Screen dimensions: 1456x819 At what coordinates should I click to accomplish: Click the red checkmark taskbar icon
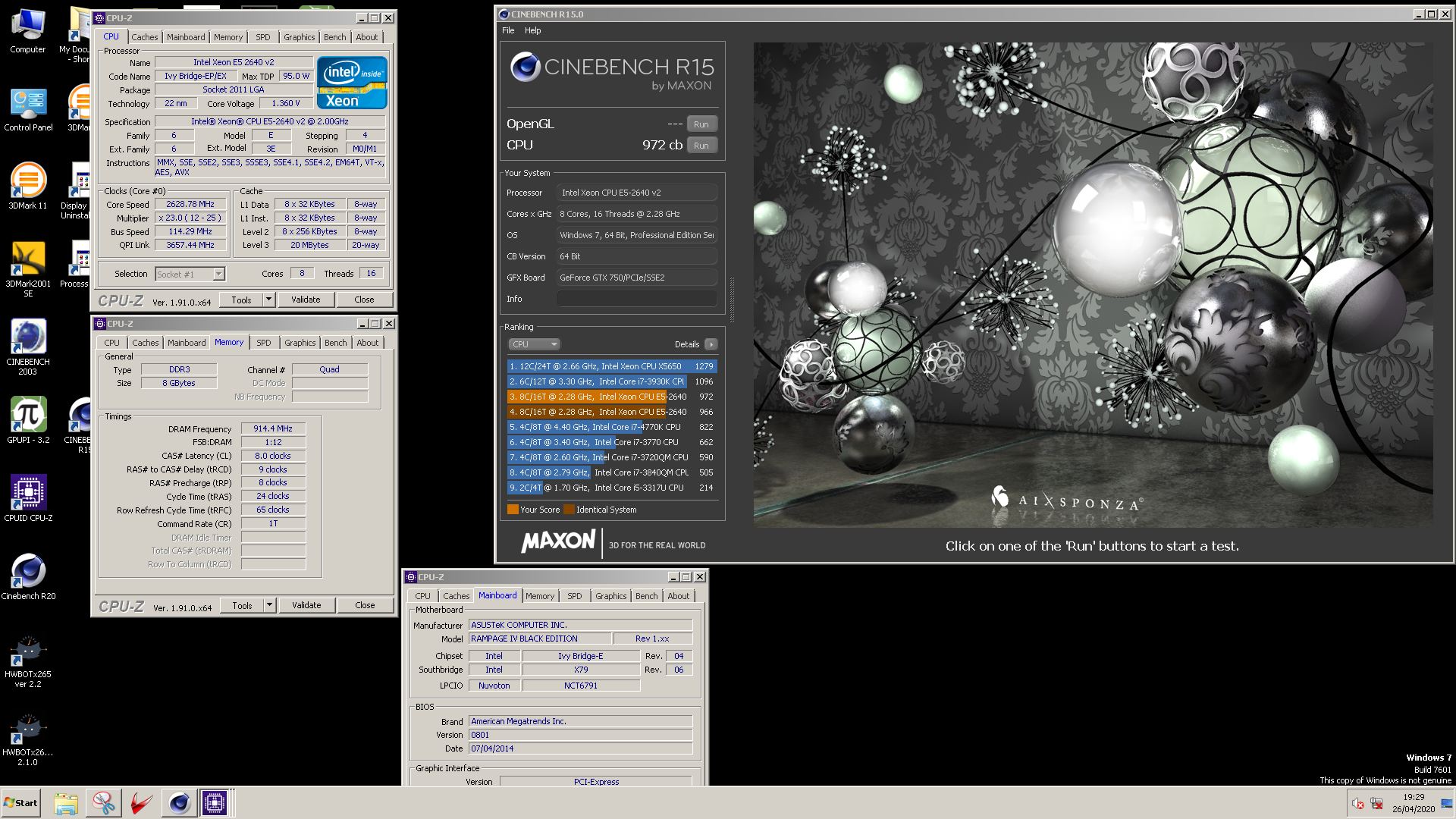coord(141,803)
